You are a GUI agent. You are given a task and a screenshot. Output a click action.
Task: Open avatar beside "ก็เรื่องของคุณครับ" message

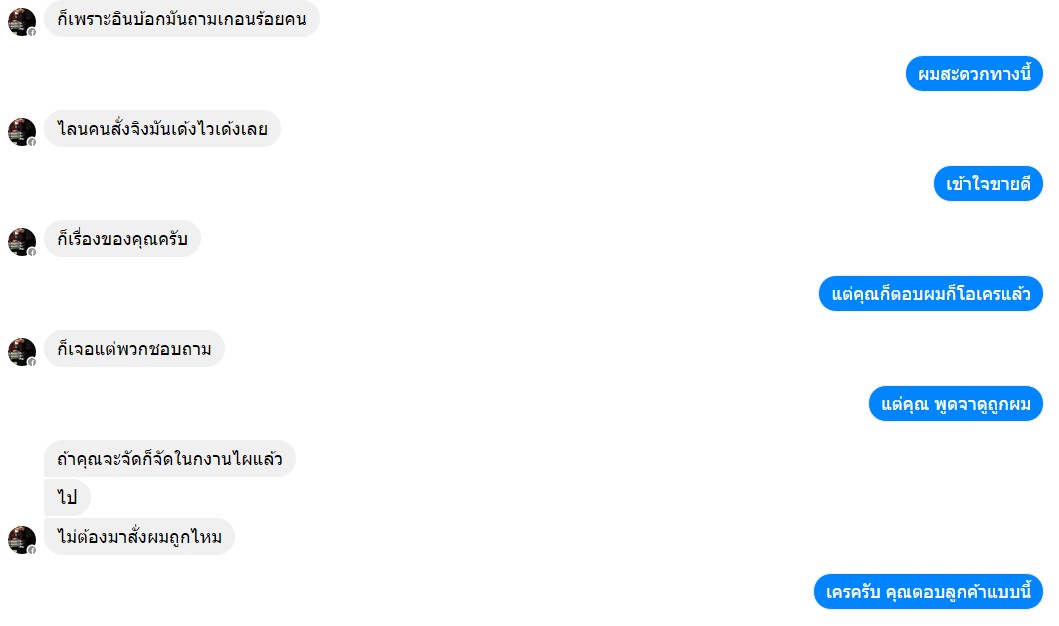(22, 242)
